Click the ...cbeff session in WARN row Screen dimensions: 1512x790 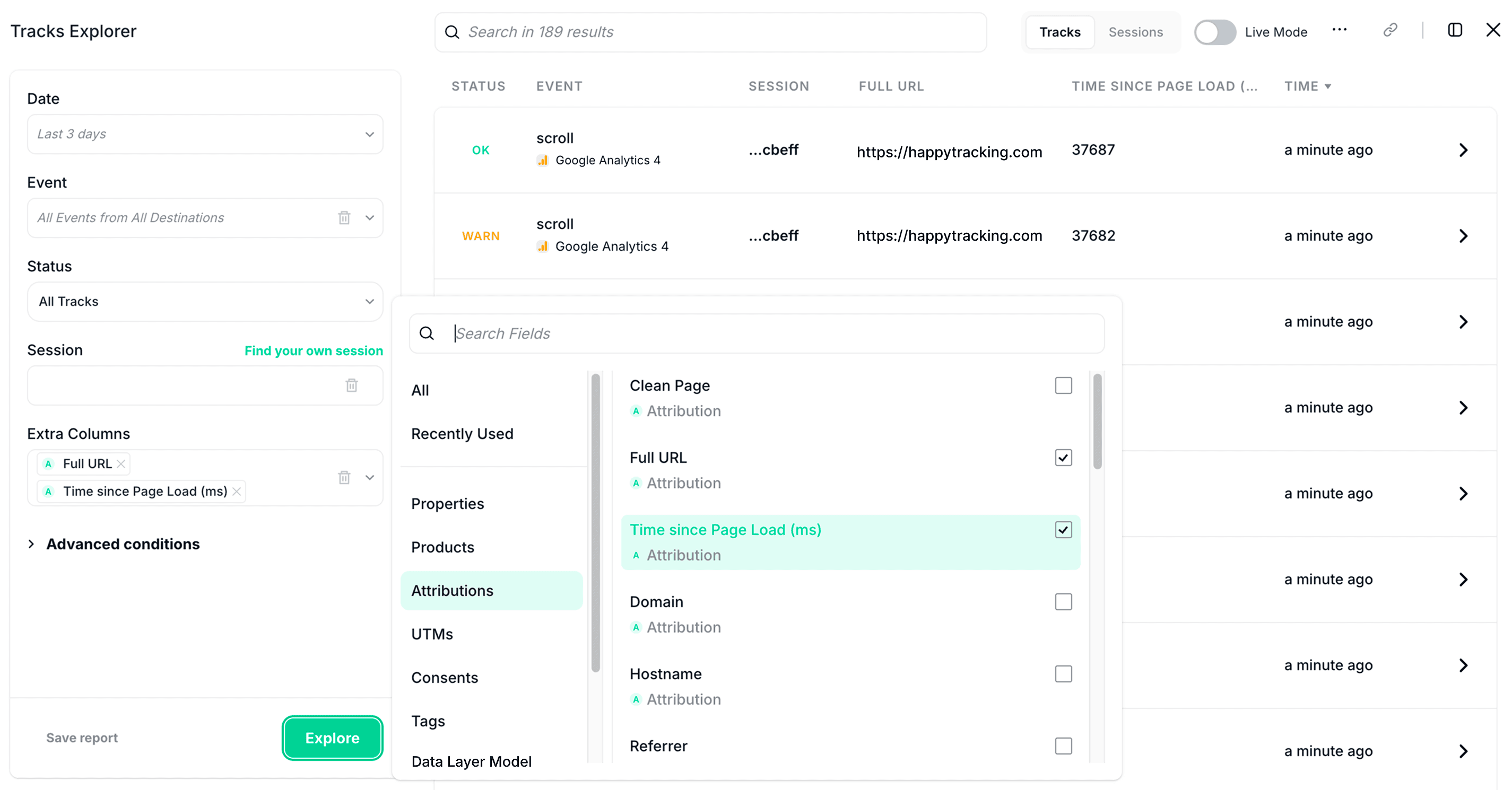[773, 236]
